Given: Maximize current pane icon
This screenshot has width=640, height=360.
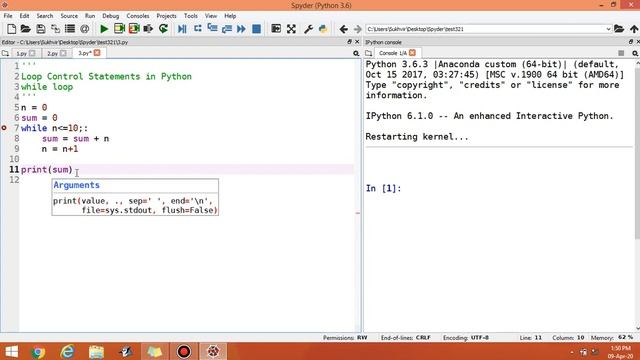Looking at the screenshot, I should [276, 29].
